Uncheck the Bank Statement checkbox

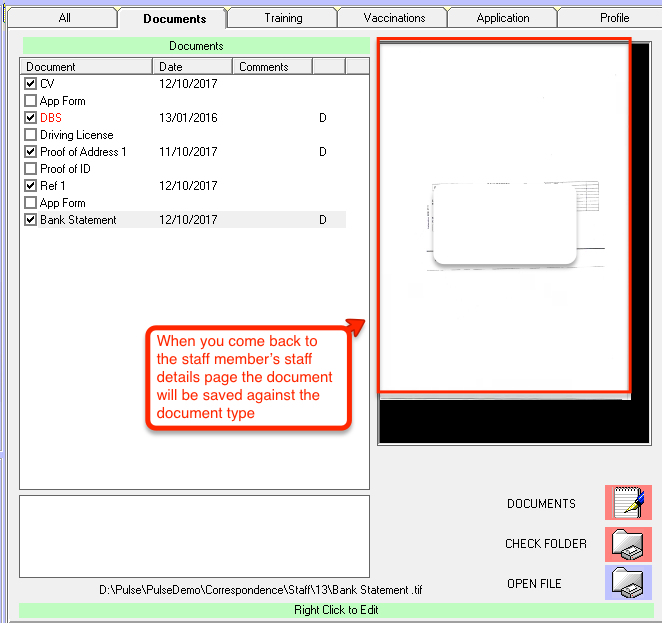tap(31, 220)
